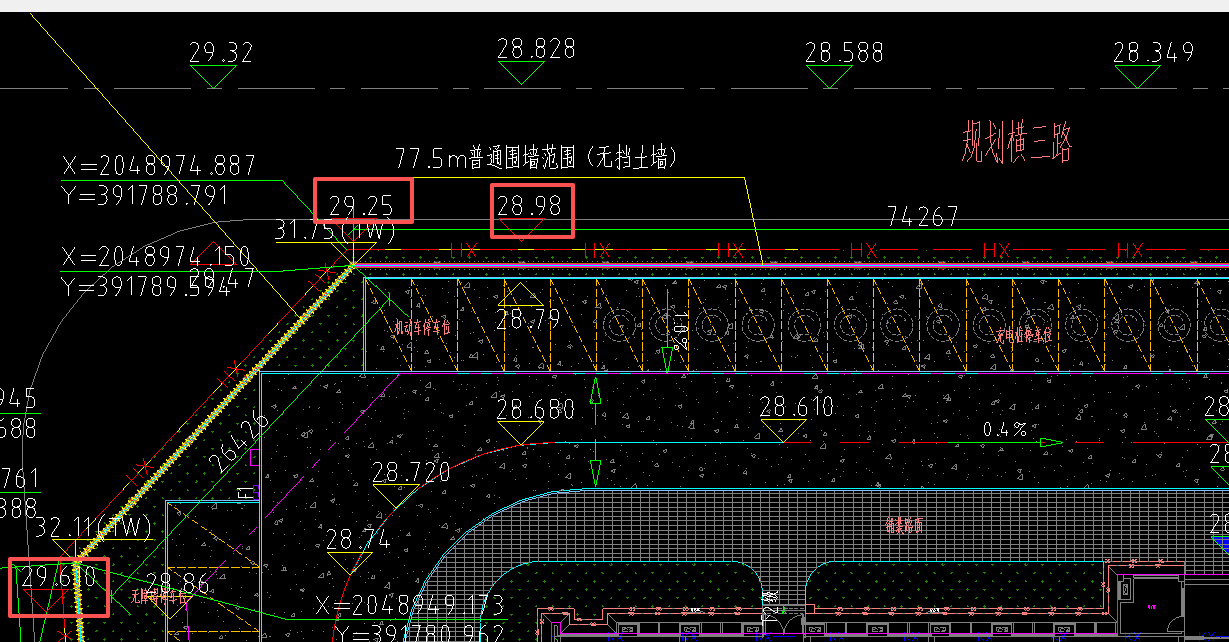Select the 29.610 elevation value
1229x642 pixels.
click(59, 577)
